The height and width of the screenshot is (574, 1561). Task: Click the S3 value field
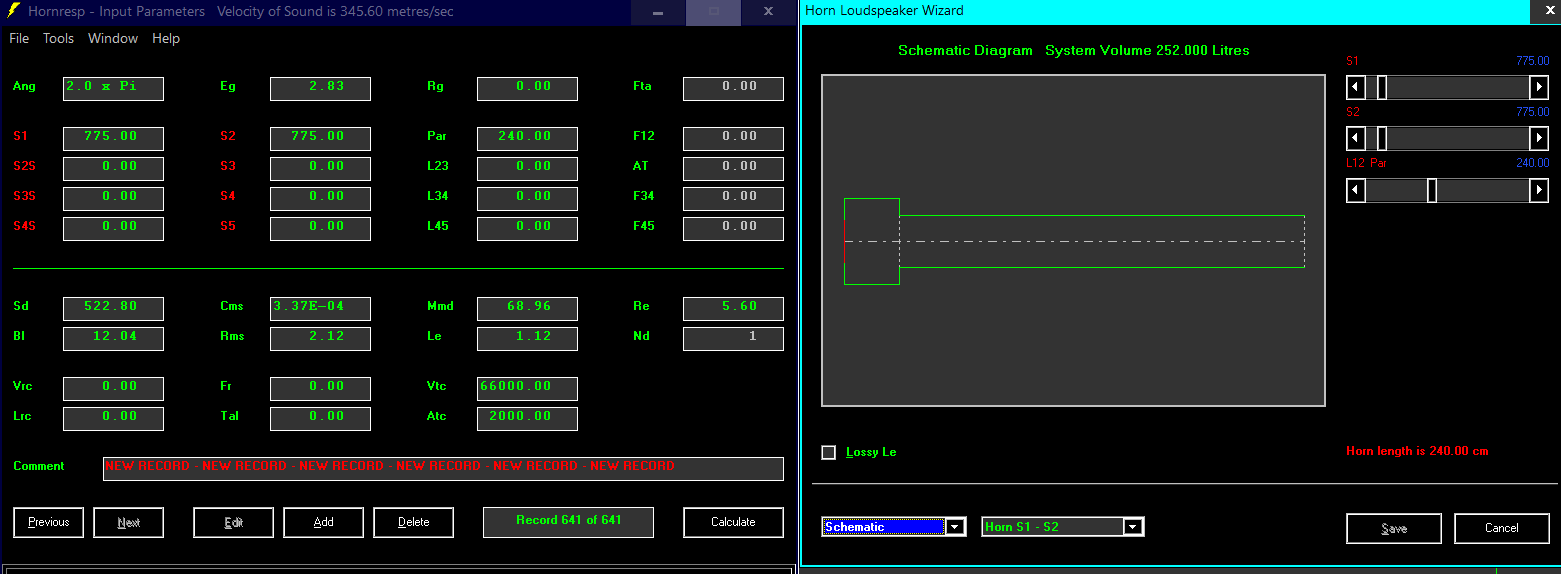pos(320,168)
